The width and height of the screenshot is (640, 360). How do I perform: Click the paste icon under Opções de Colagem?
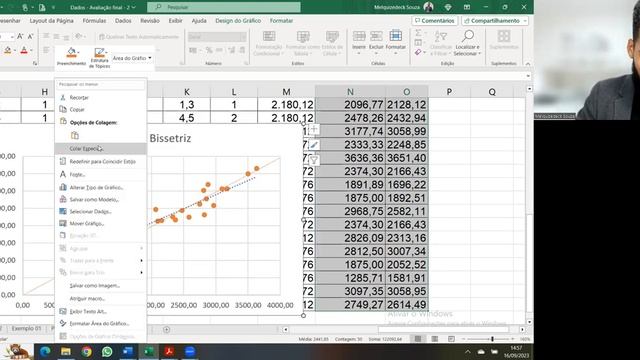(75, 136)
